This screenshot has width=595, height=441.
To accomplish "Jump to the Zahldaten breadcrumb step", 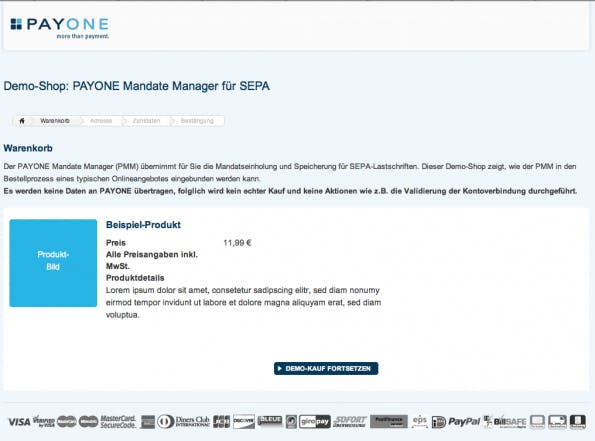I will [146, 121].
